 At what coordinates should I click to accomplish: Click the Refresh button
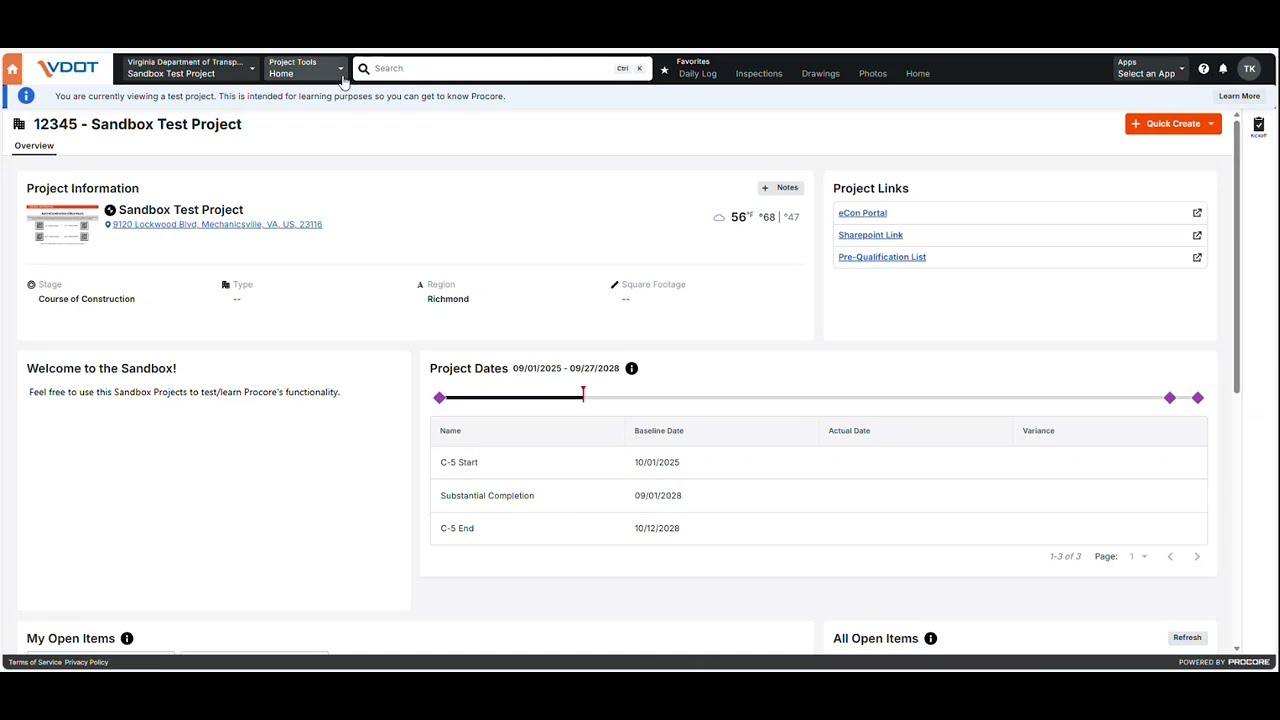pos(1187,638)
